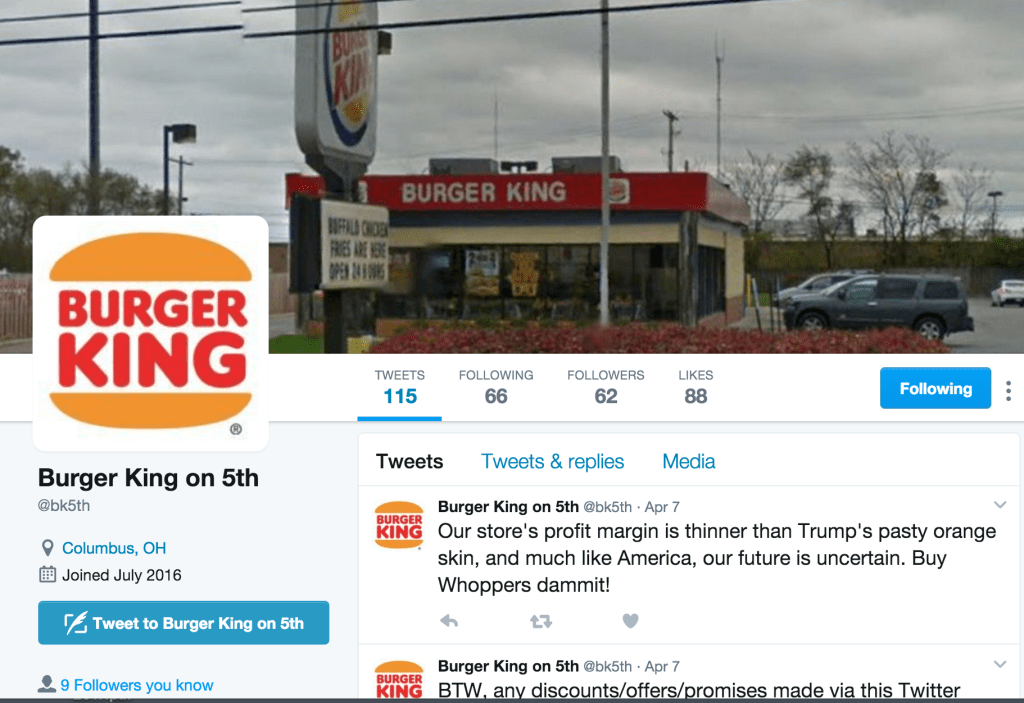1024x703 pixels.
Task: Open the Columbus, OH location link
Action: click(x=114, y=548)
